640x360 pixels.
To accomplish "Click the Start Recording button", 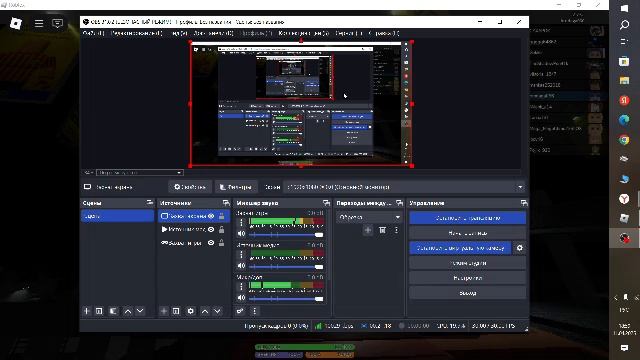I will pos(468,233).
